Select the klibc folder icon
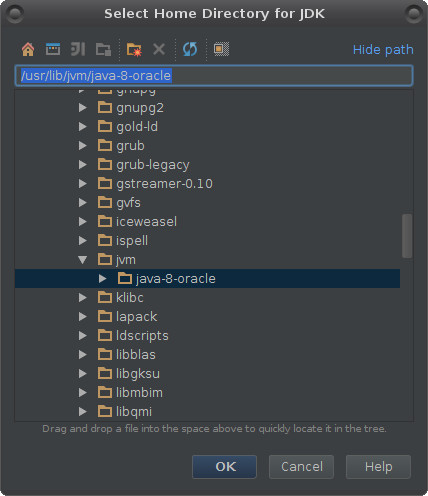This screenshot has width=428, height=496. tap(105, 297)
